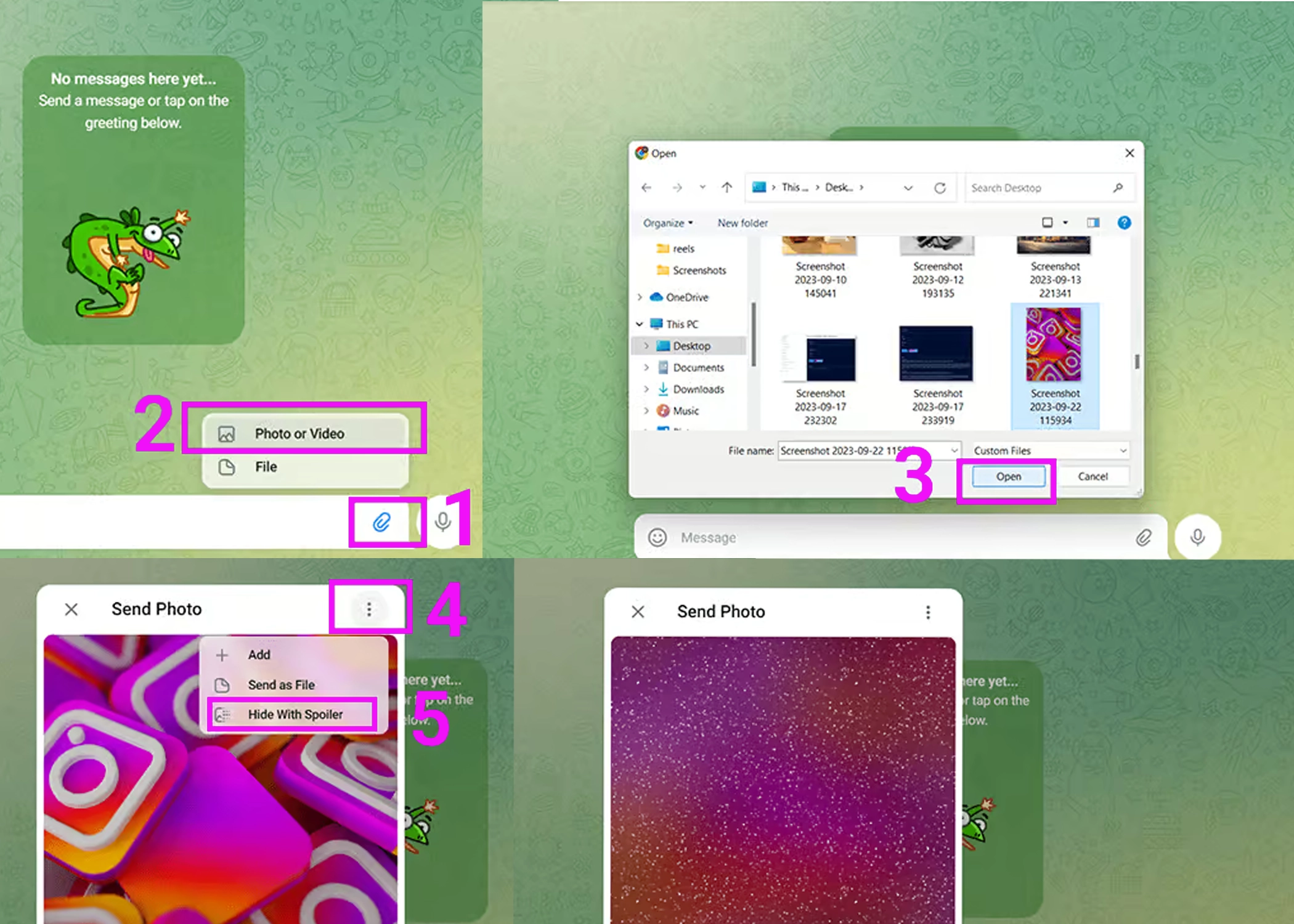The image size is (1294, 924).
Task: Go back in the Open dialog navigation
Action: coord(646,187)
